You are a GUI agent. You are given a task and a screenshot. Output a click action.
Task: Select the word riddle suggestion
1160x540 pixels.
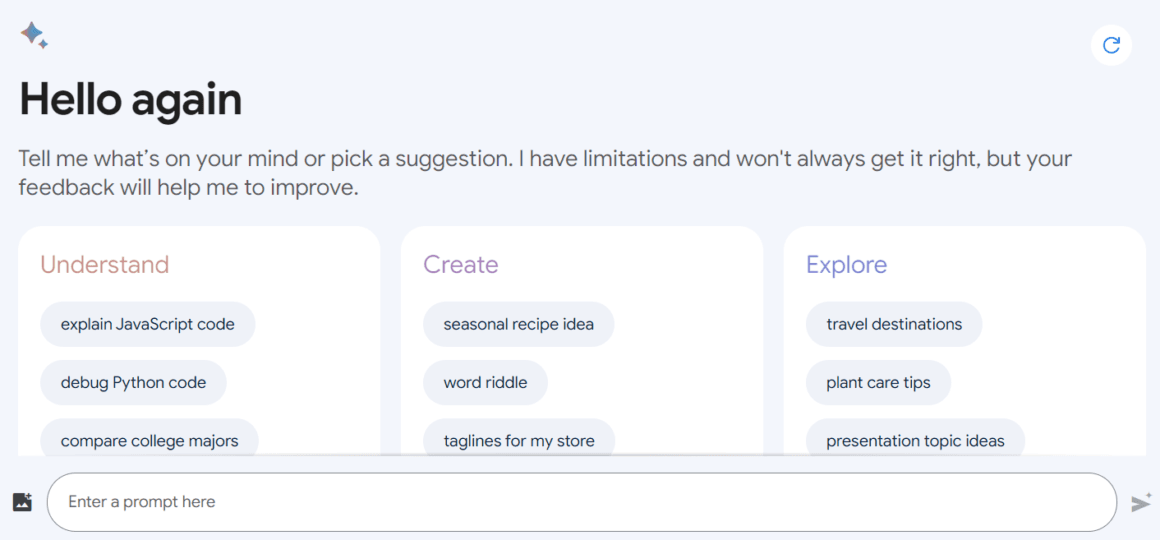click(485, 382)
